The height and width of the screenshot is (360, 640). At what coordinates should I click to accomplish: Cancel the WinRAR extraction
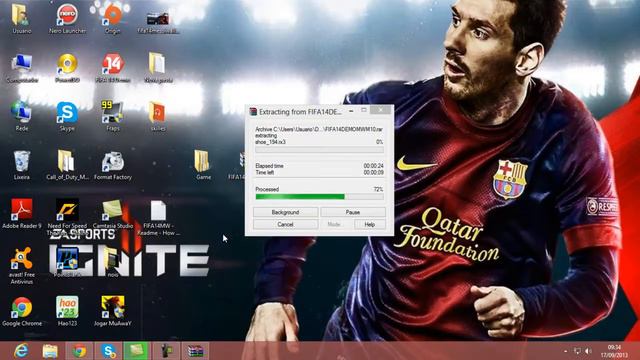(285, 224)
